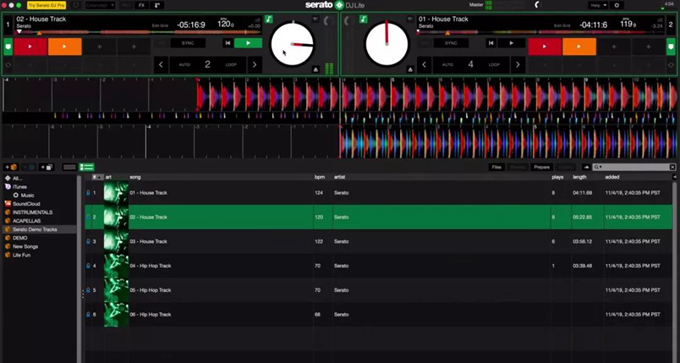Open the Files panel tab

[496, 167]
